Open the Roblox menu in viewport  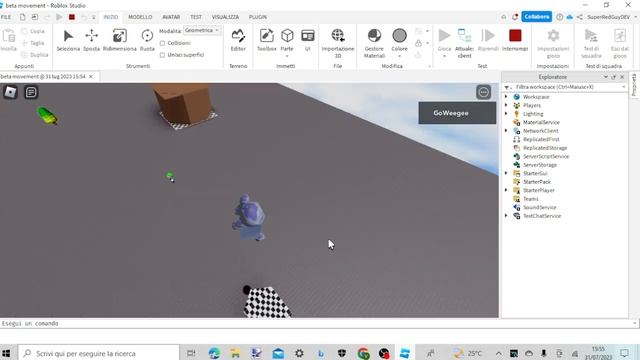(10, 92)
